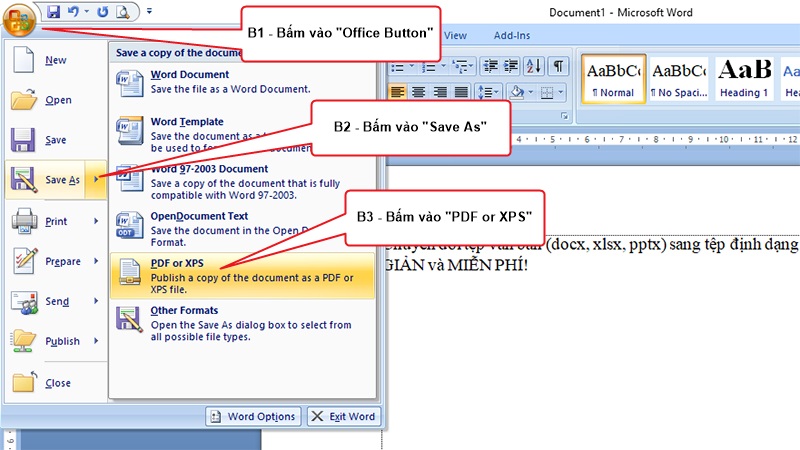Switch to the Add-Ins ribbon tab
800x450 pixels.
pyautogui.click(x=512, y=35)
